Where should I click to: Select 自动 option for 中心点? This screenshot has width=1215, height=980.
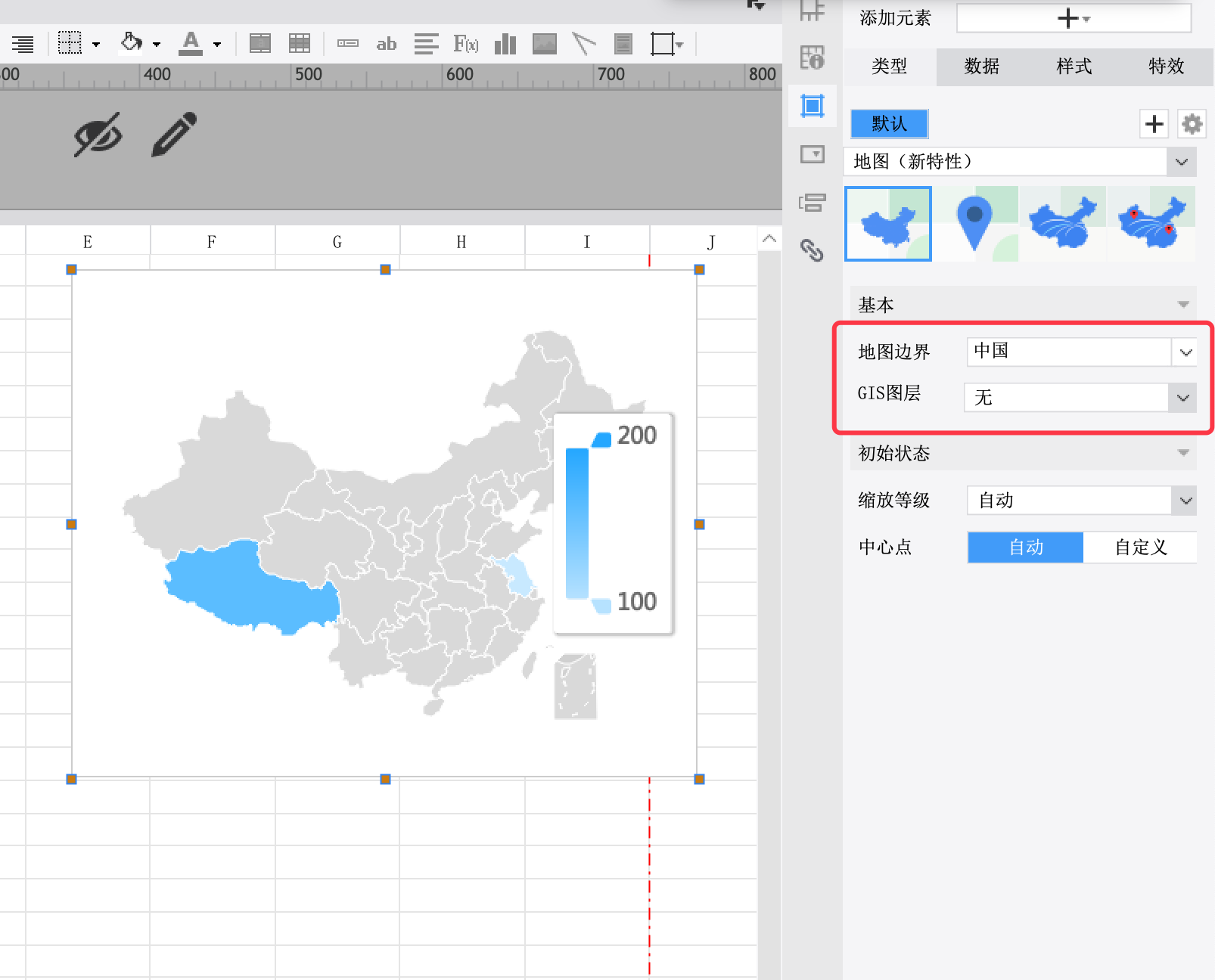pyautogui.click(x=1026, y=547)
